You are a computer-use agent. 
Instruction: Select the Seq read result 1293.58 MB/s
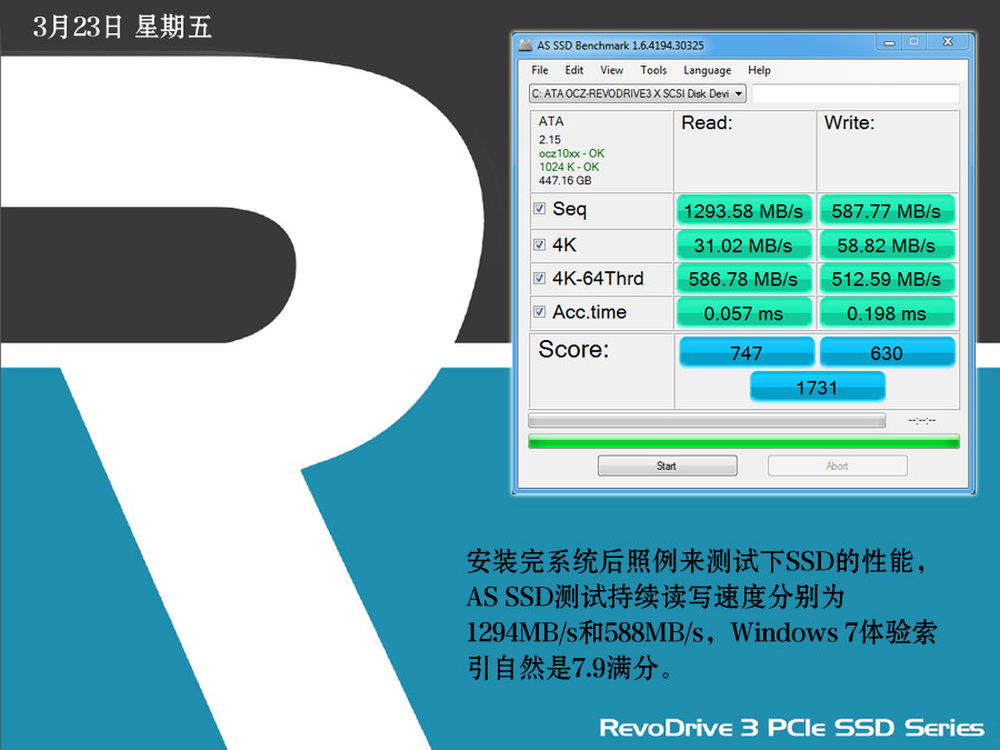[744, 211]
